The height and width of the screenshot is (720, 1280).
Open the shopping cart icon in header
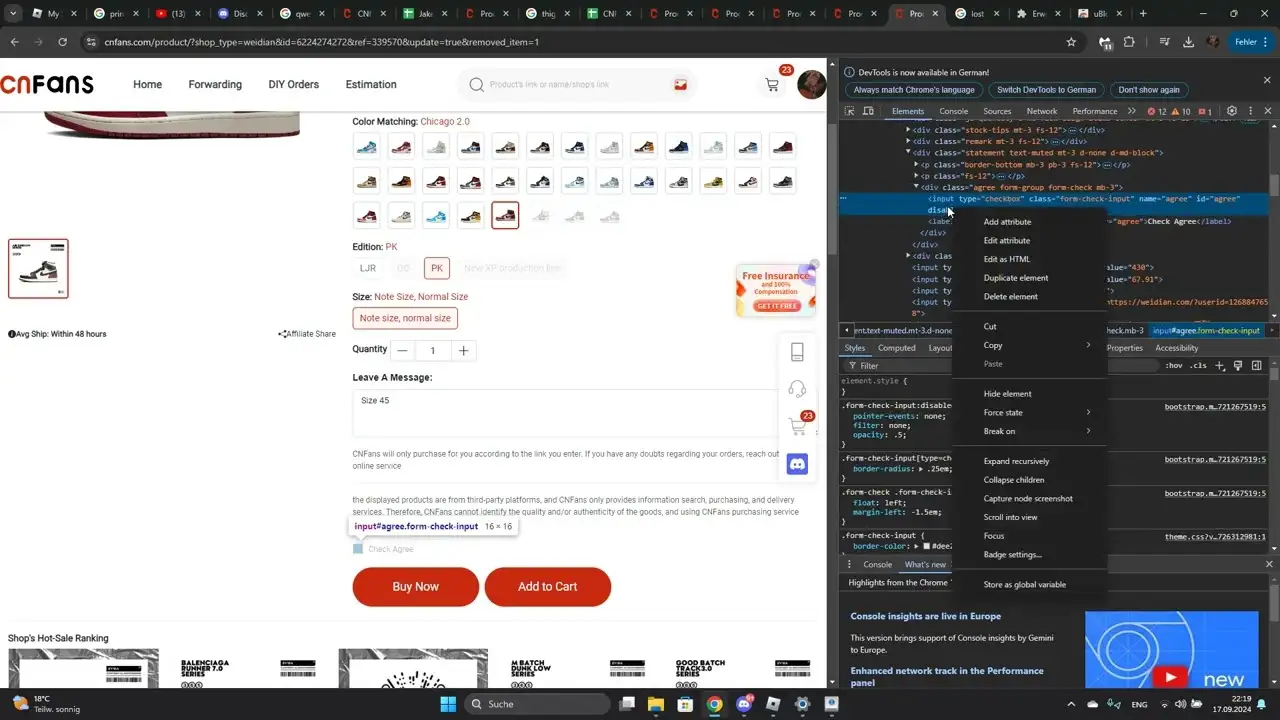(772, 85)
